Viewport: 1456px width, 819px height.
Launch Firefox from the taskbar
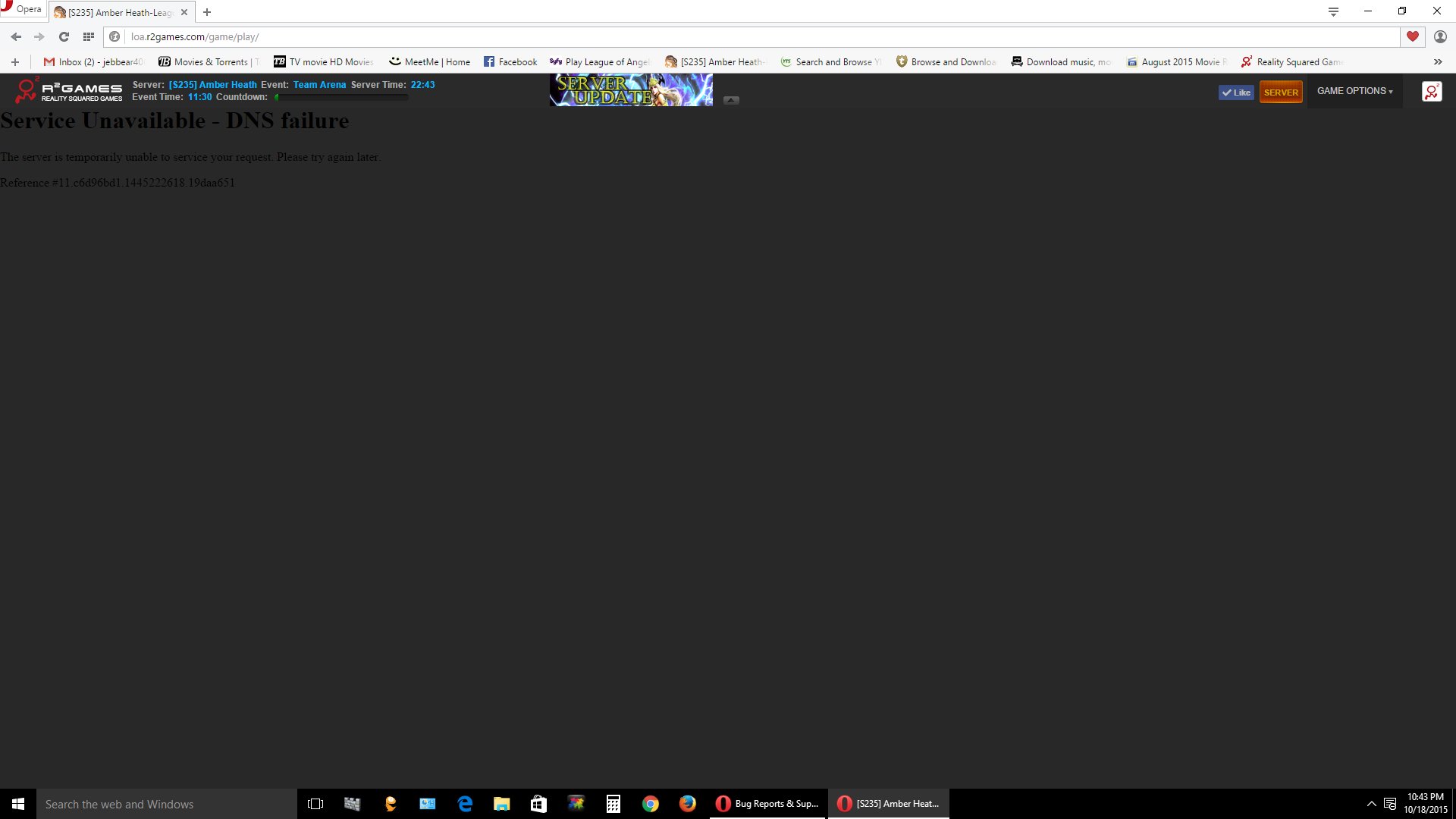click(688, 804)
